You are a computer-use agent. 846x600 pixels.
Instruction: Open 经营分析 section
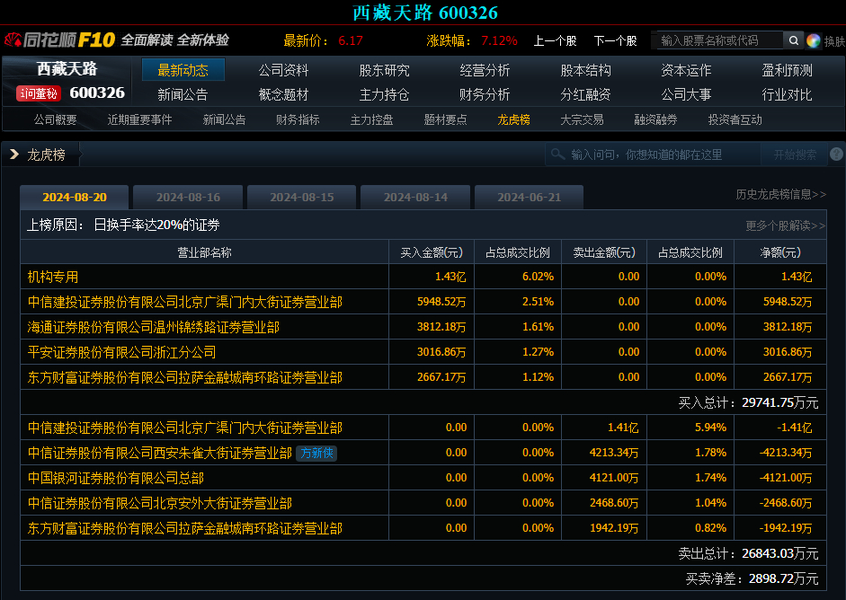[485, 70]
